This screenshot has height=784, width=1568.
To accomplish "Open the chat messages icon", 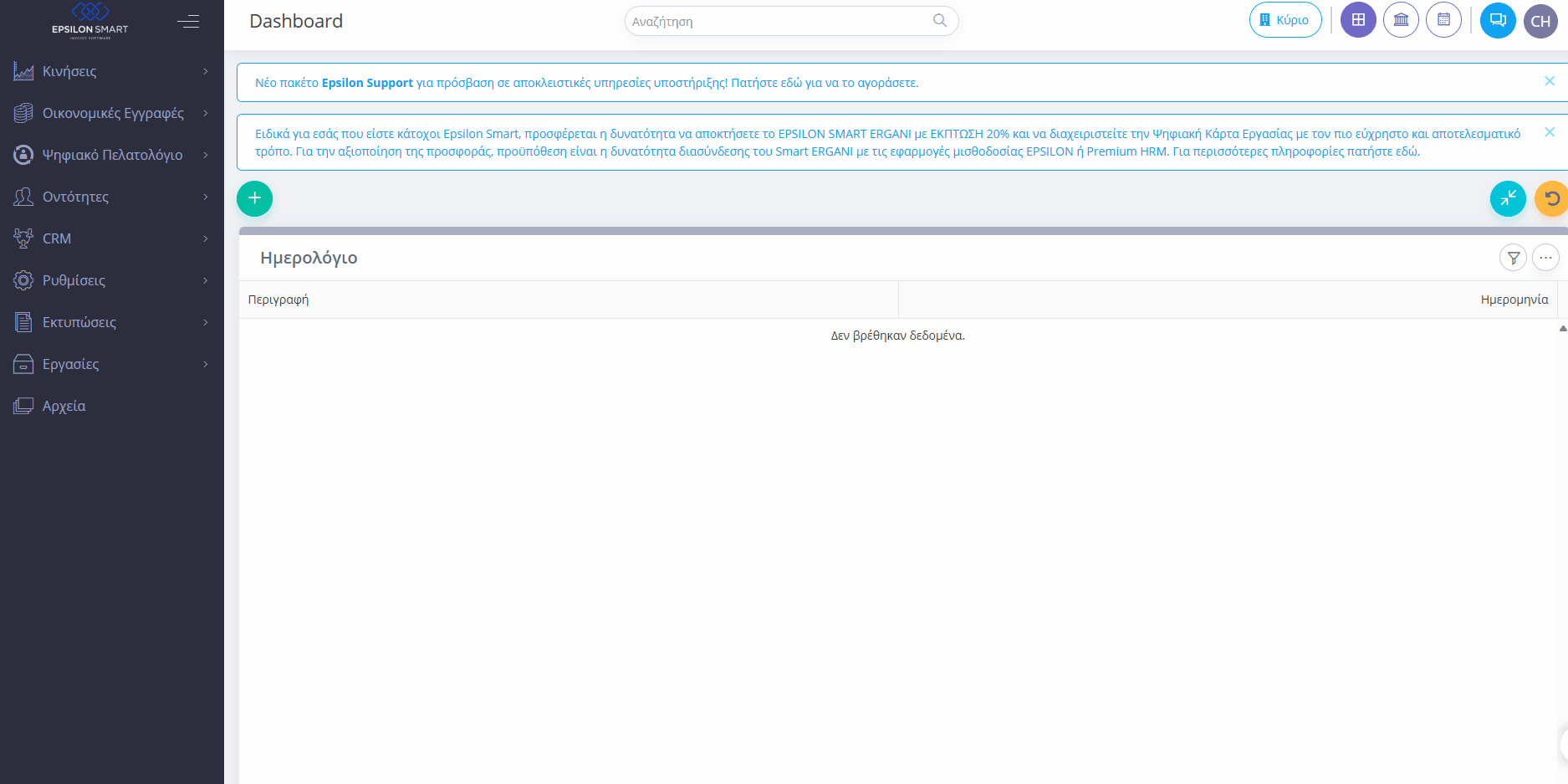I will 1498,20.
